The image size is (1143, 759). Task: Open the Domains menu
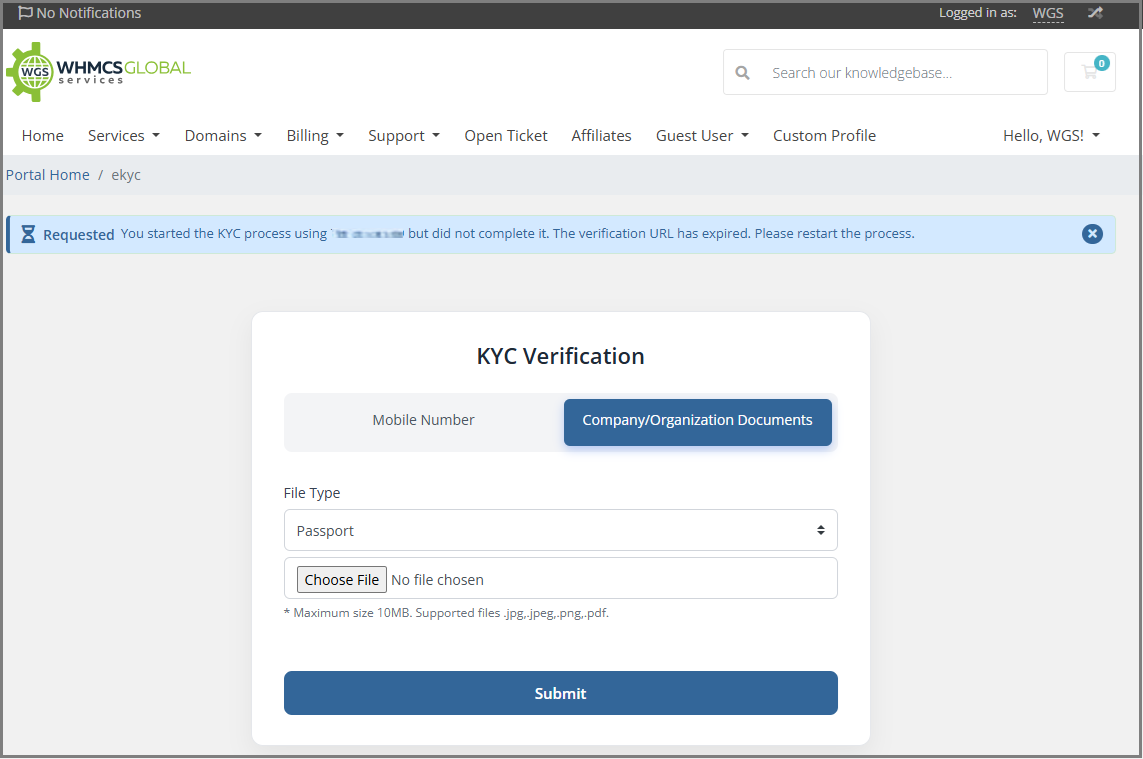point(223,136)
